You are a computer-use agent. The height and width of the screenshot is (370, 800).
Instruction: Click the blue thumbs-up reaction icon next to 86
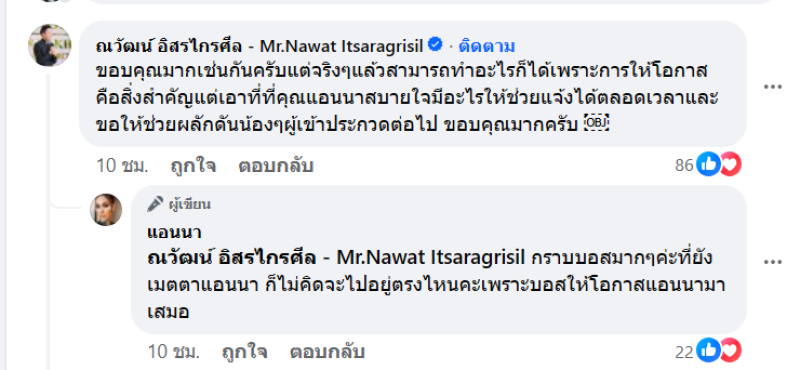(x=708, y=164)
